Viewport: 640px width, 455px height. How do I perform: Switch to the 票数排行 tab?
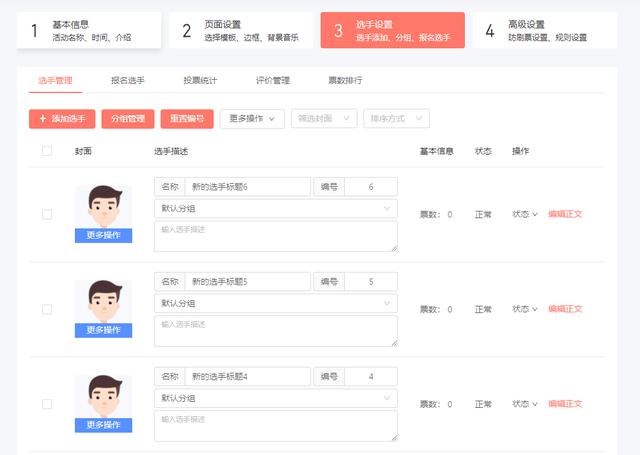pyautogui.click(x=345, y=80)
